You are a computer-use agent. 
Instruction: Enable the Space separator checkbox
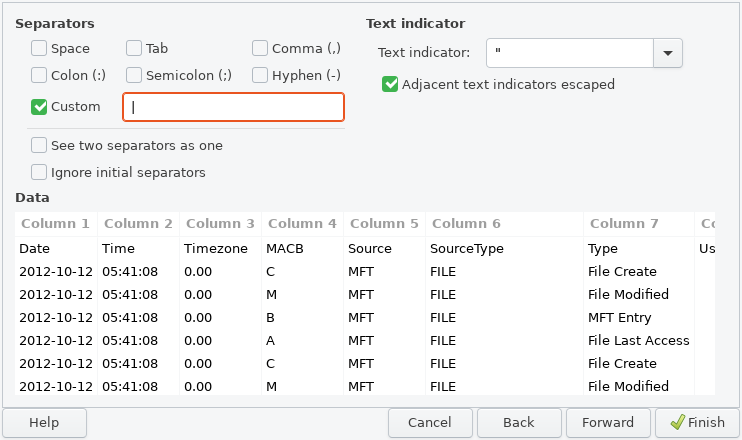tap(39, 48)
